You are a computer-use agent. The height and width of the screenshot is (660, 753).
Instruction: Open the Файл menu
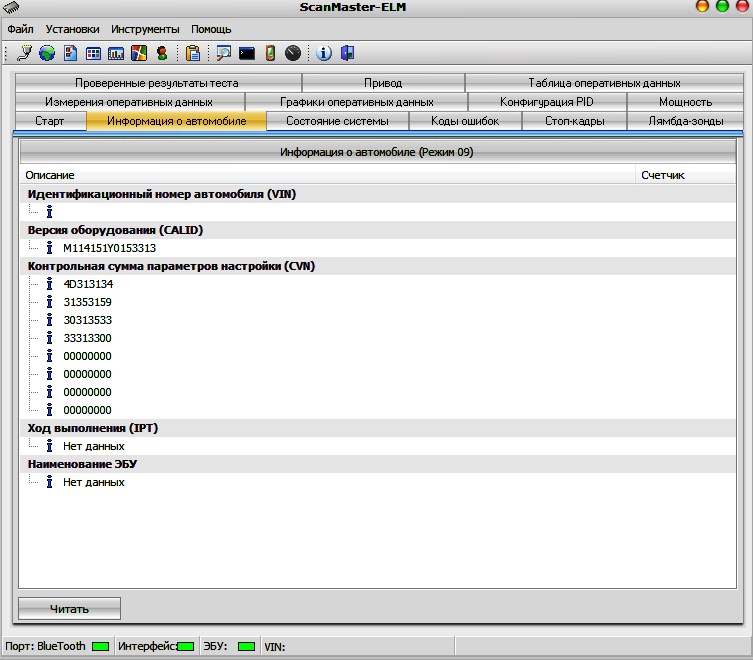click(x=20, y=29)
